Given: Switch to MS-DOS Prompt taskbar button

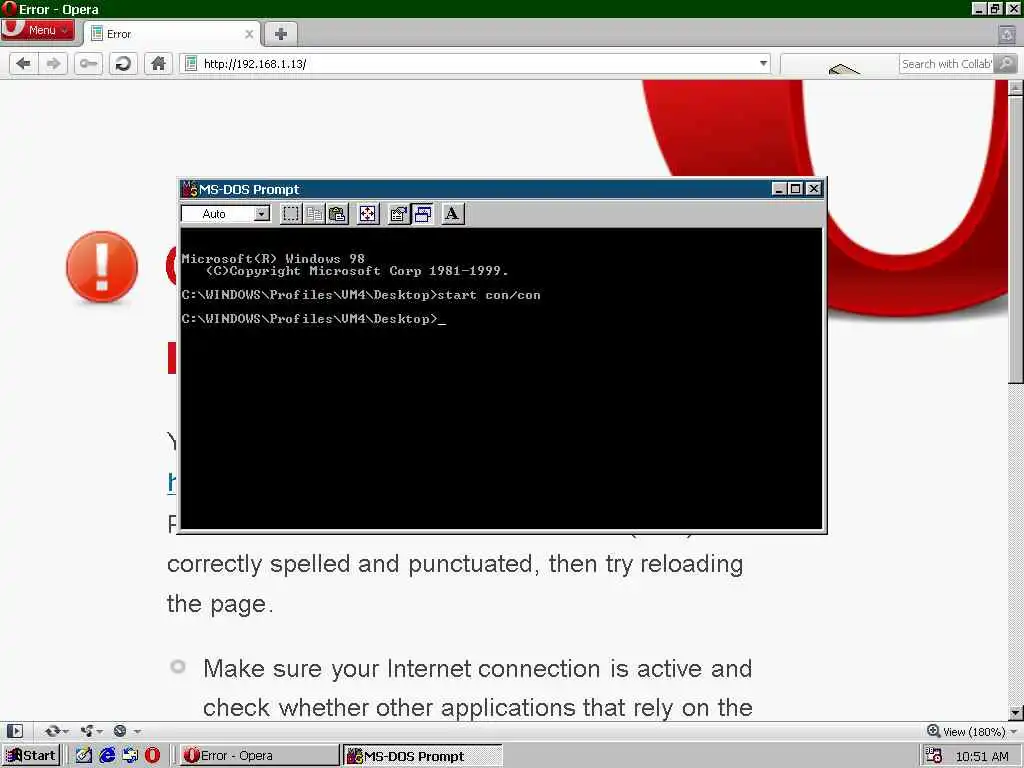Looking at the screenshot, I should click(x=423, y=756).
